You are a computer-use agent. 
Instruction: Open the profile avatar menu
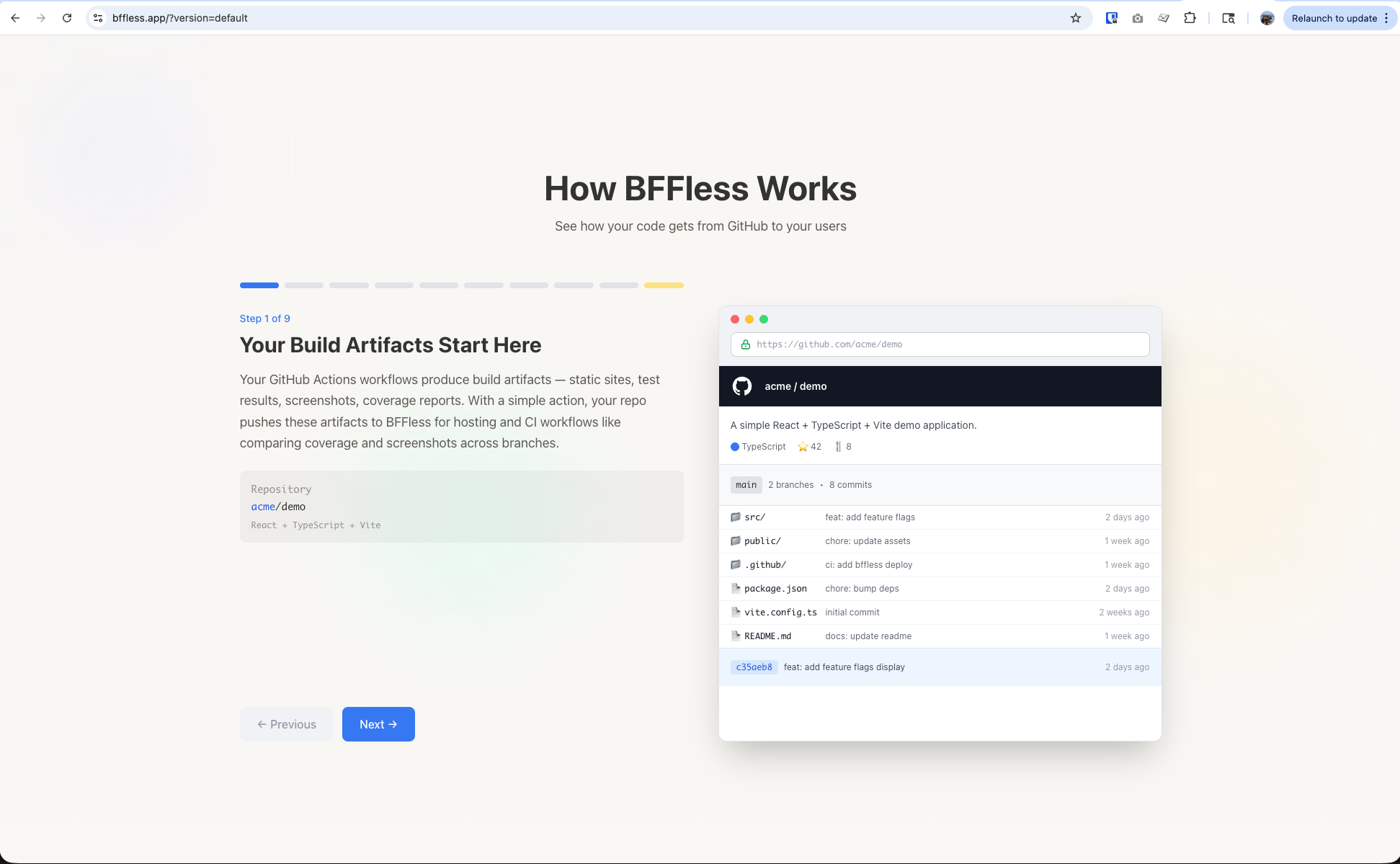(x=1267, y=18)
